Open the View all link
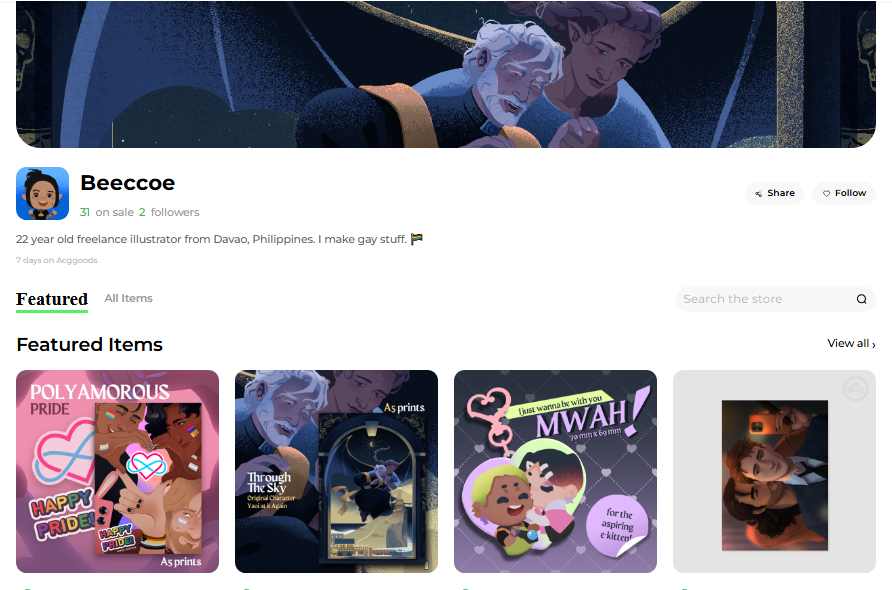892x590 pixels. tap(851, 344)
